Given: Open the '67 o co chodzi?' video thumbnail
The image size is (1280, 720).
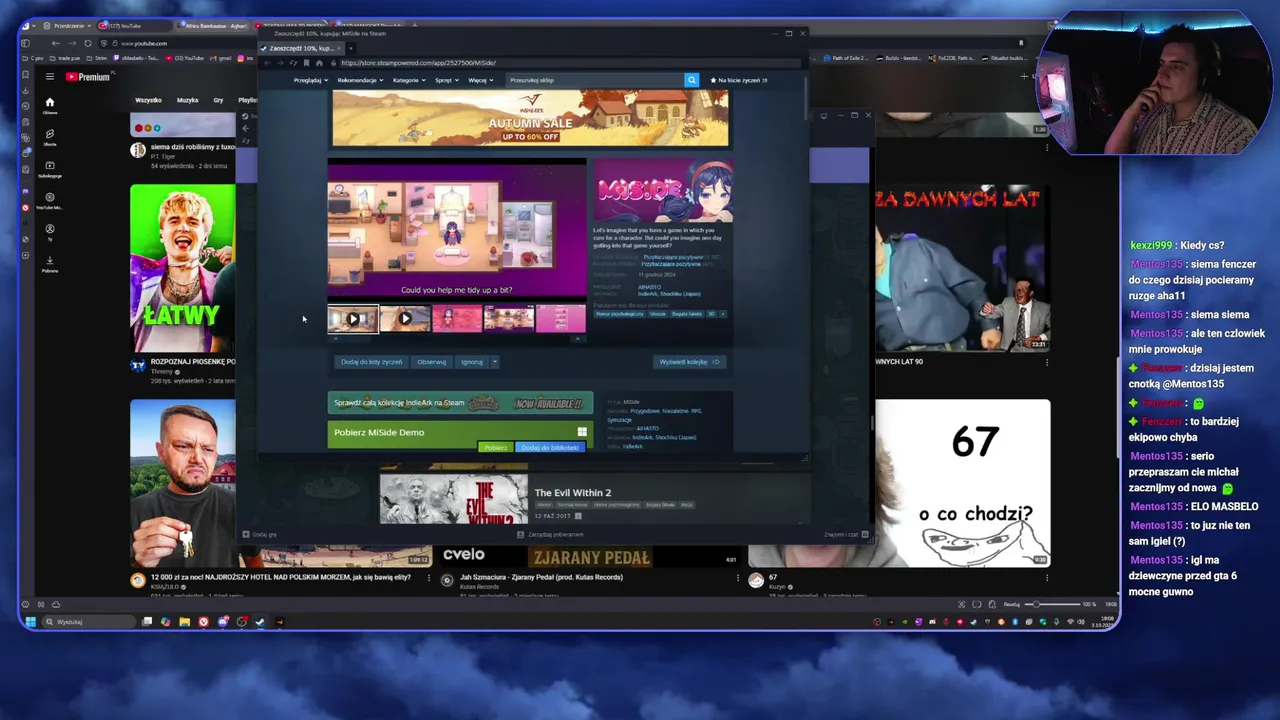Looking at the screenshot, I should (x=963, y=483).
